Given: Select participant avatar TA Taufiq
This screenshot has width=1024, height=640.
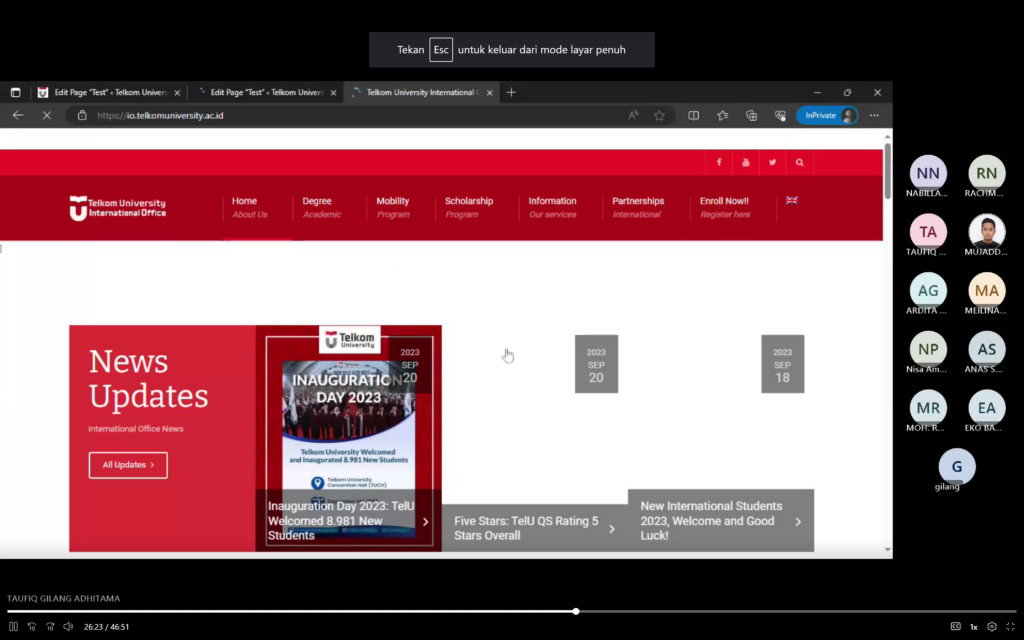Looking at the screenshot, I should [928, 232].
